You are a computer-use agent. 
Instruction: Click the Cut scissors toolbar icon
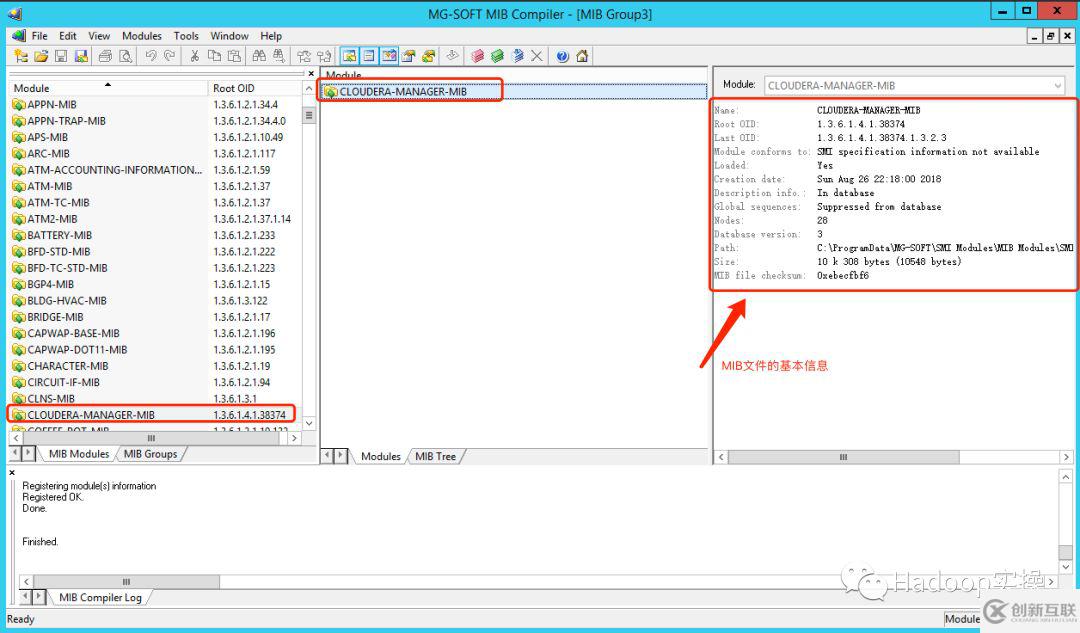(x=194, y=56)
